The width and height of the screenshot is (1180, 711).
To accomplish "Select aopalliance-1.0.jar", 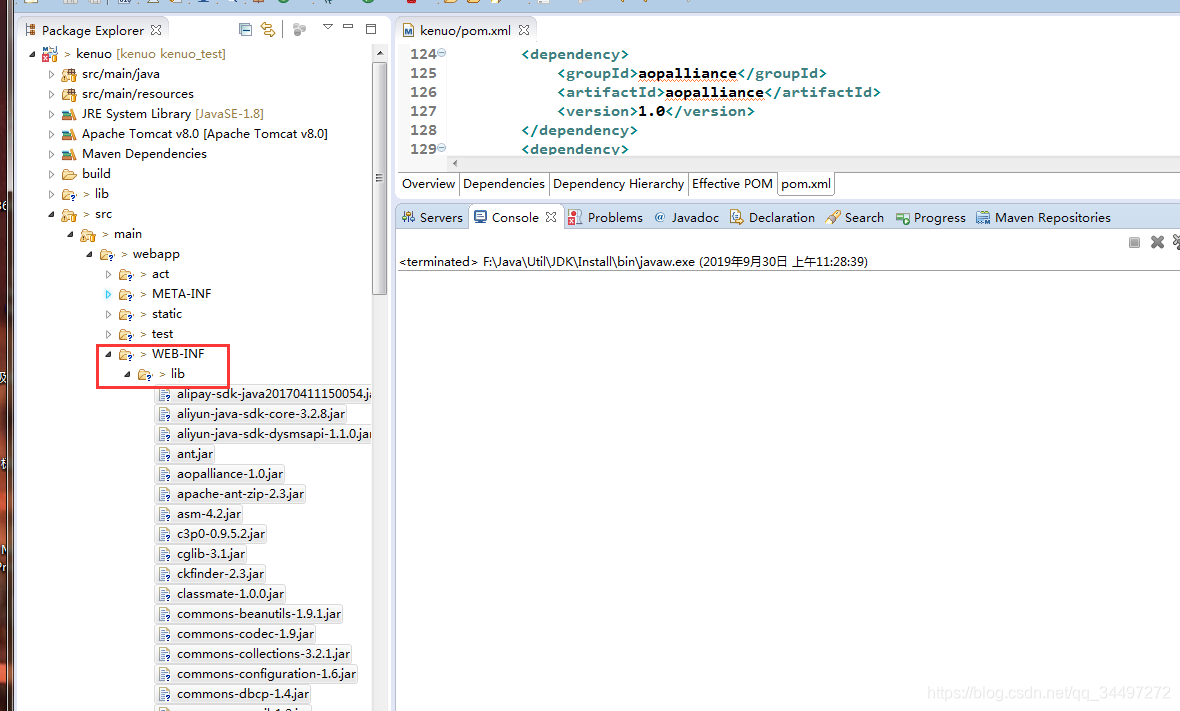I will (220, 474).
